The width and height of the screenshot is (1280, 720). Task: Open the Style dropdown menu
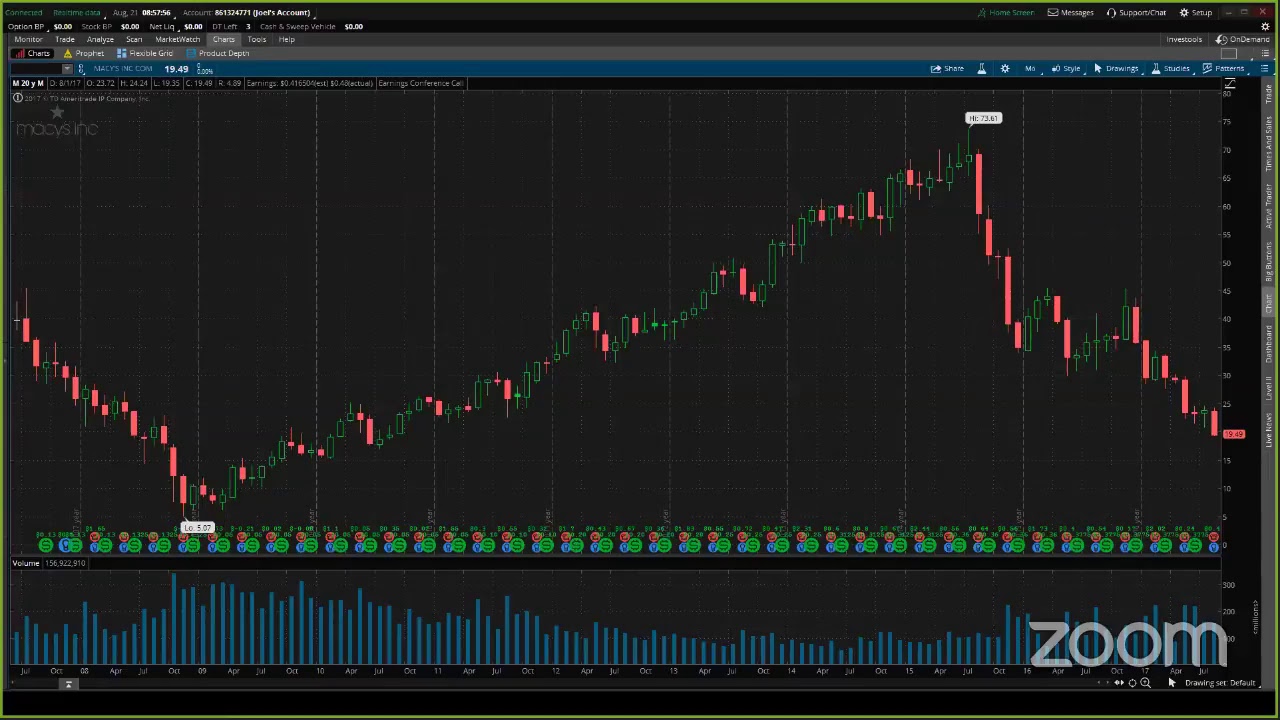[x=1066, y=69]
